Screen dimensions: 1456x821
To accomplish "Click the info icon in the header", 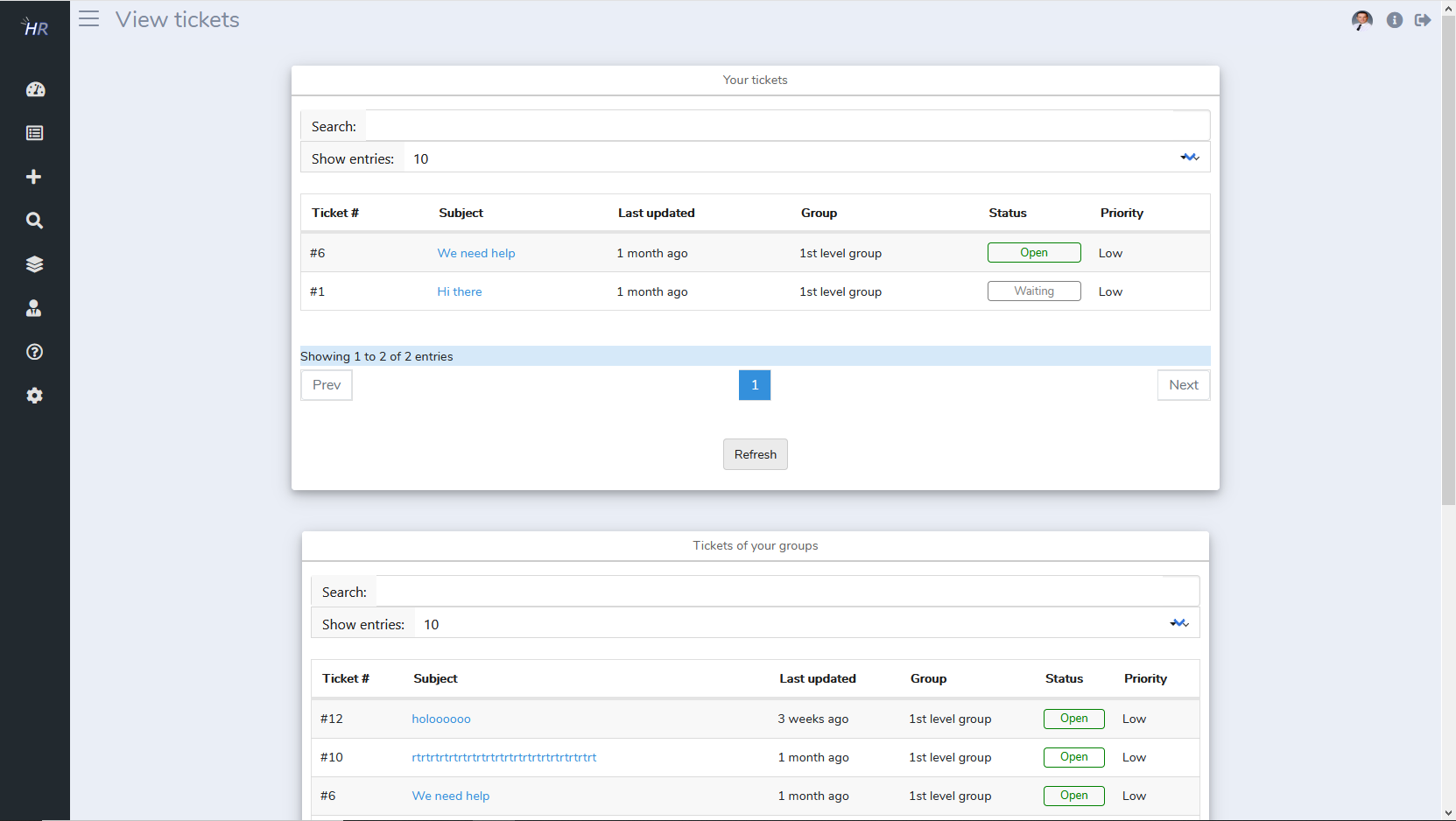I will [x=1395, y=20].
